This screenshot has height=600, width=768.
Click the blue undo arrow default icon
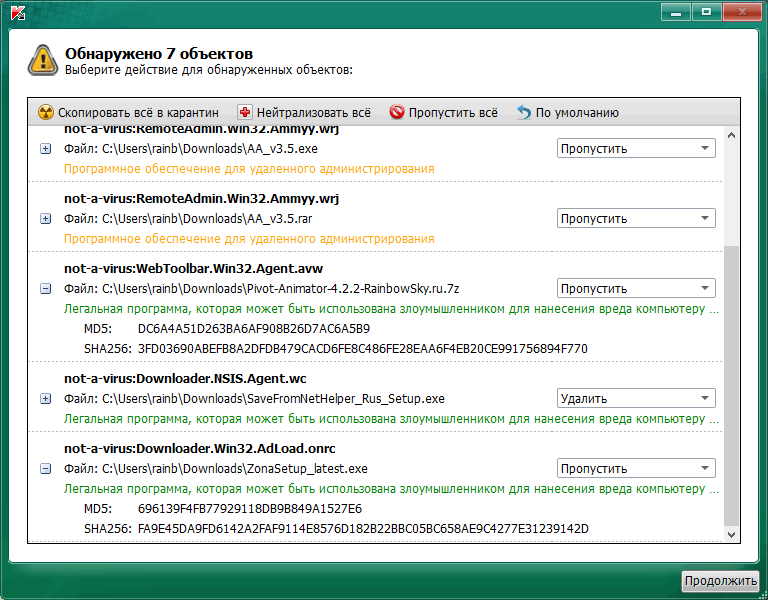click(x=524, y=112)
